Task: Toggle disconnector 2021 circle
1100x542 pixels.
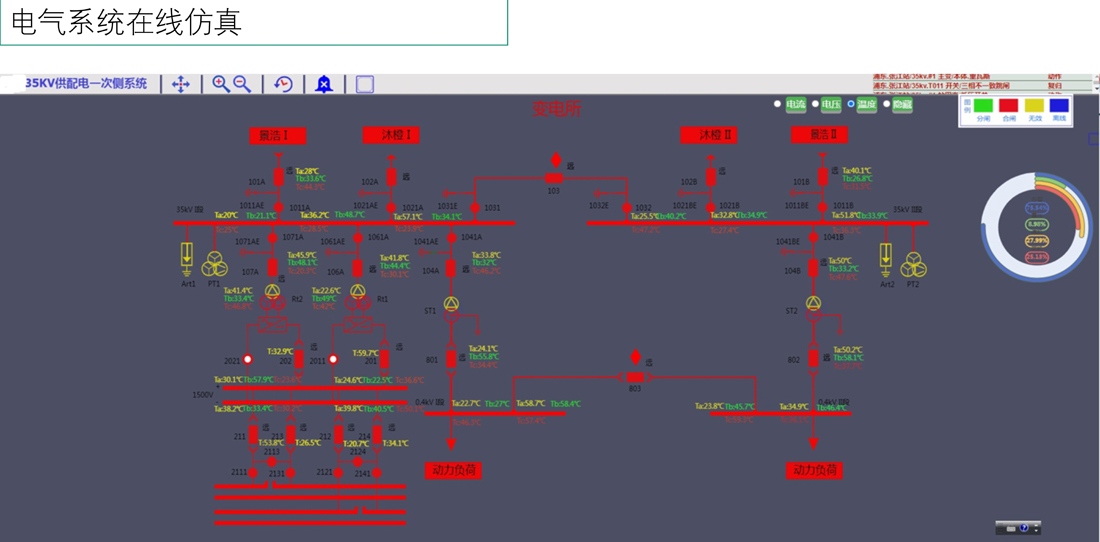Action: (x=248, y=359)
